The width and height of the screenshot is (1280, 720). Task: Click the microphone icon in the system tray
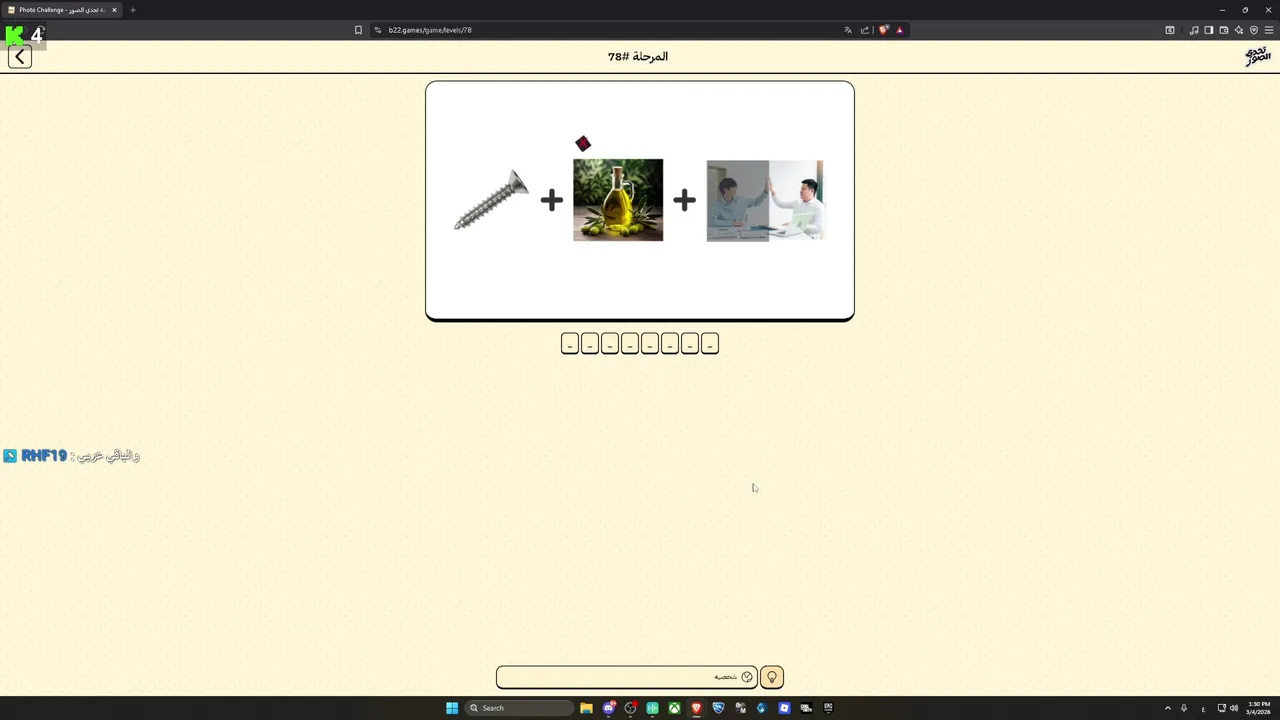click(1184, 708)
